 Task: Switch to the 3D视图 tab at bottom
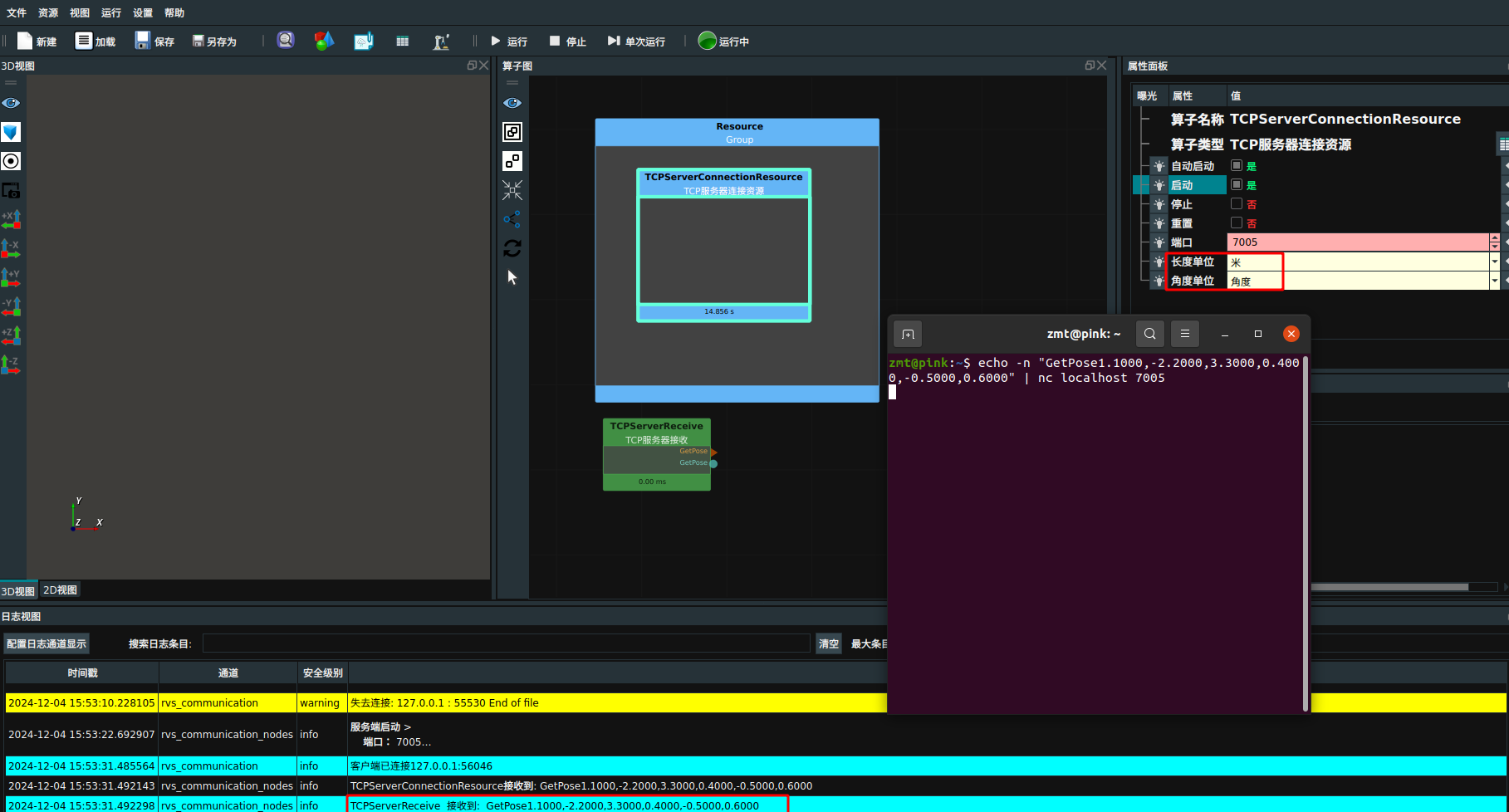click(18, 590)
